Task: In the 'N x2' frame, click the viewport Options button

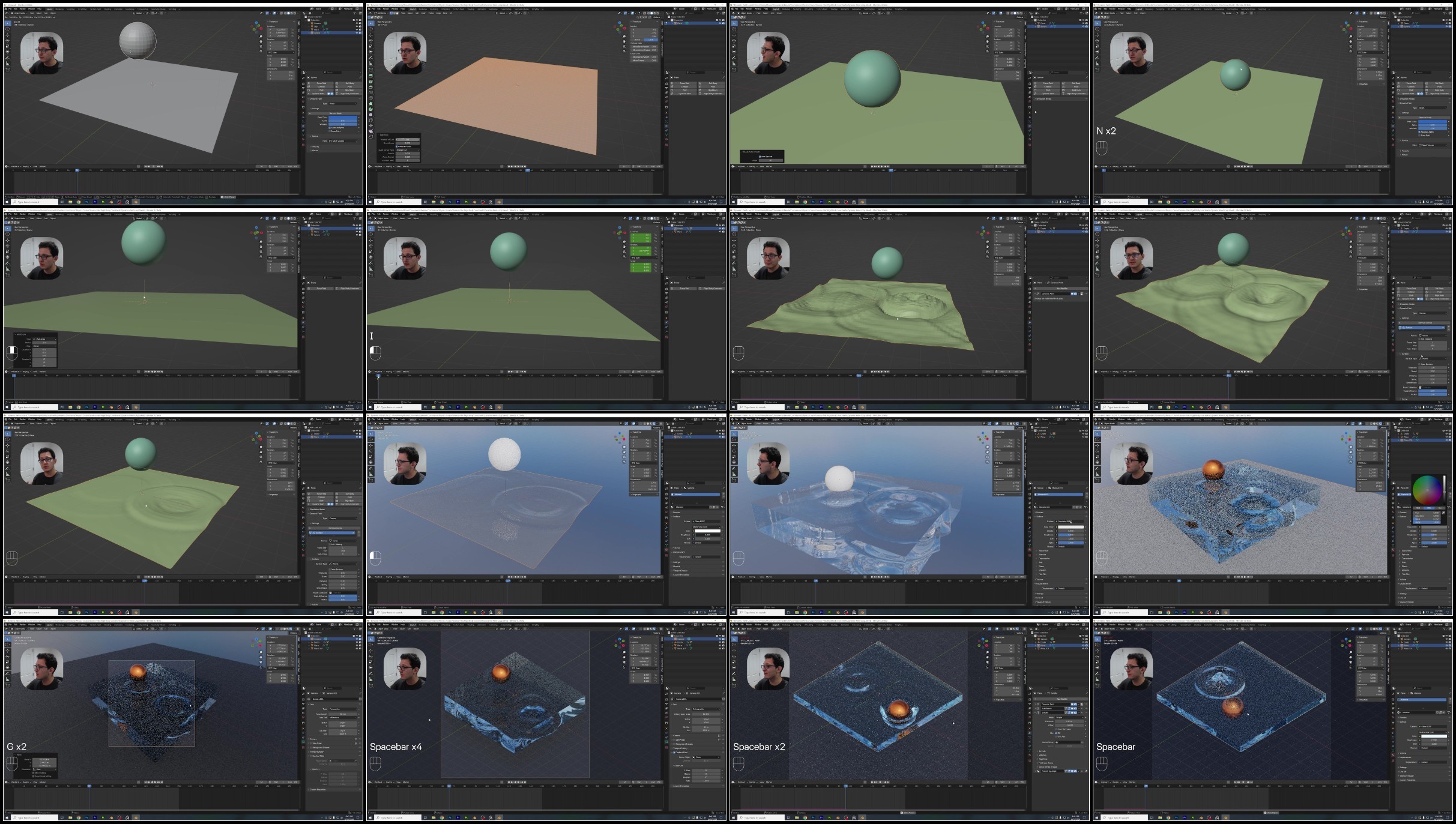Action: pos(1383,17)
